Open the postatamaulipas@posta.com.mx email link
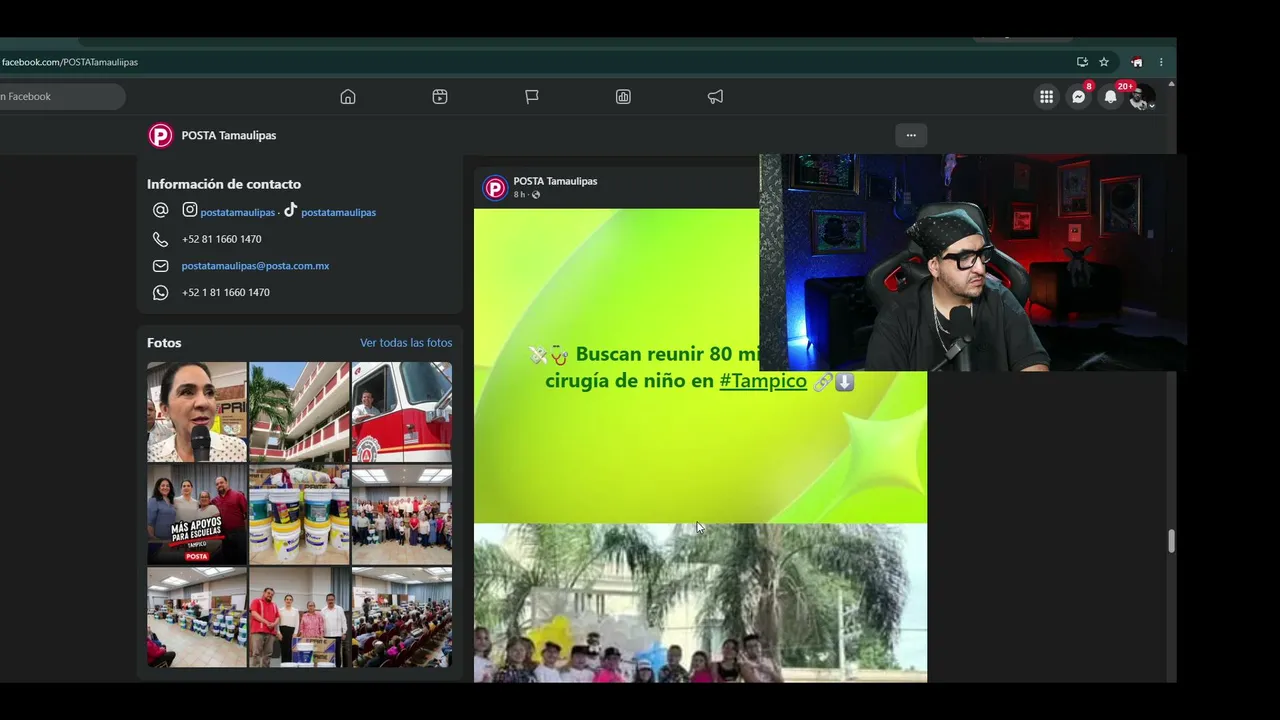 coord(256,266)
